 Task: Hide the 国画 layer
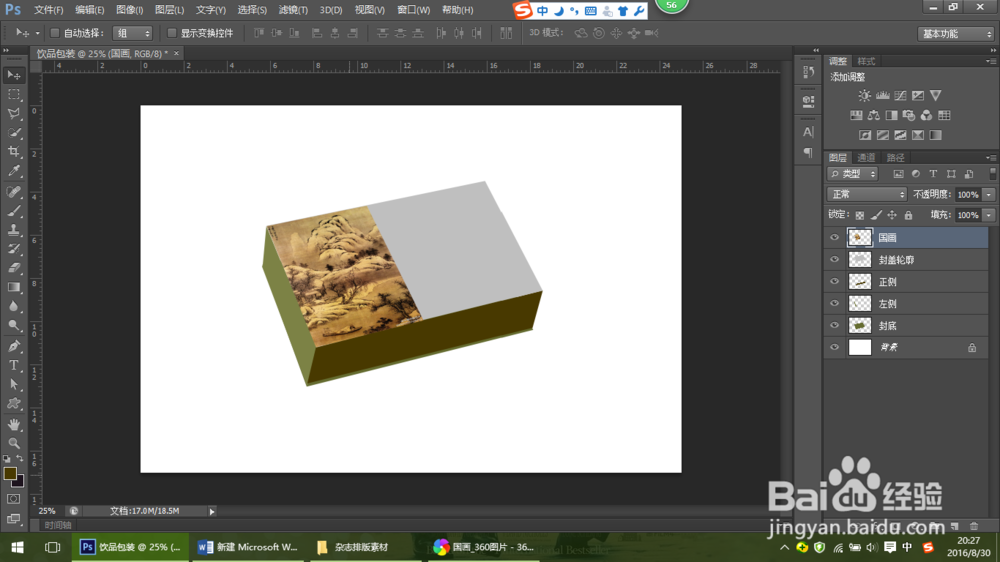[x=834, y=237]
